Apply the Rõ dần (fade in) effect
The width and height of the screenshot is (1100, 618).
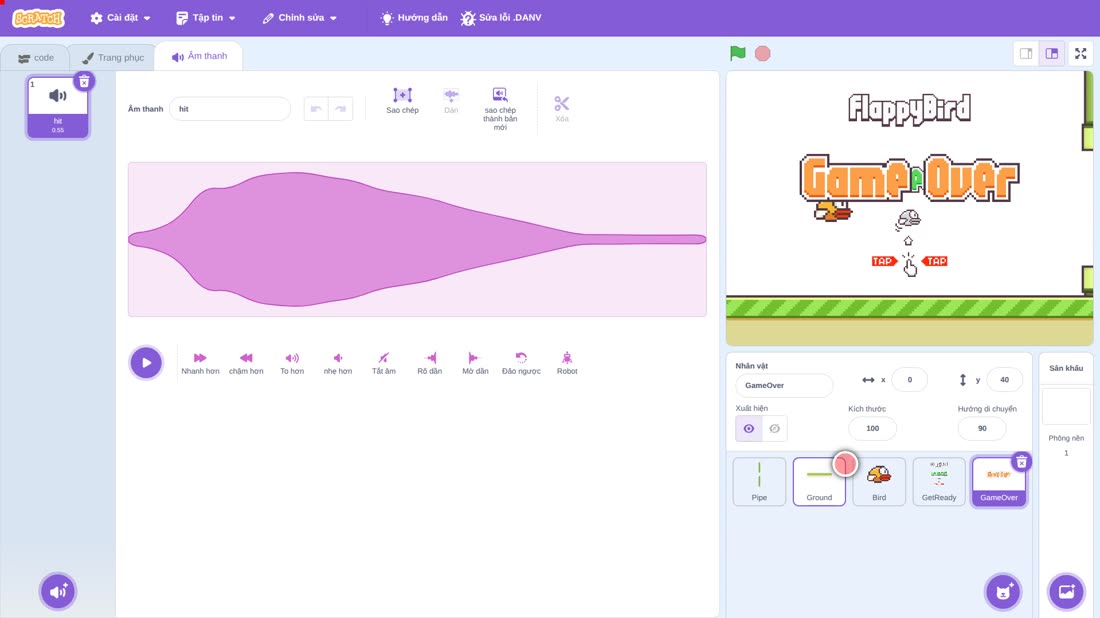coord(429,363)
